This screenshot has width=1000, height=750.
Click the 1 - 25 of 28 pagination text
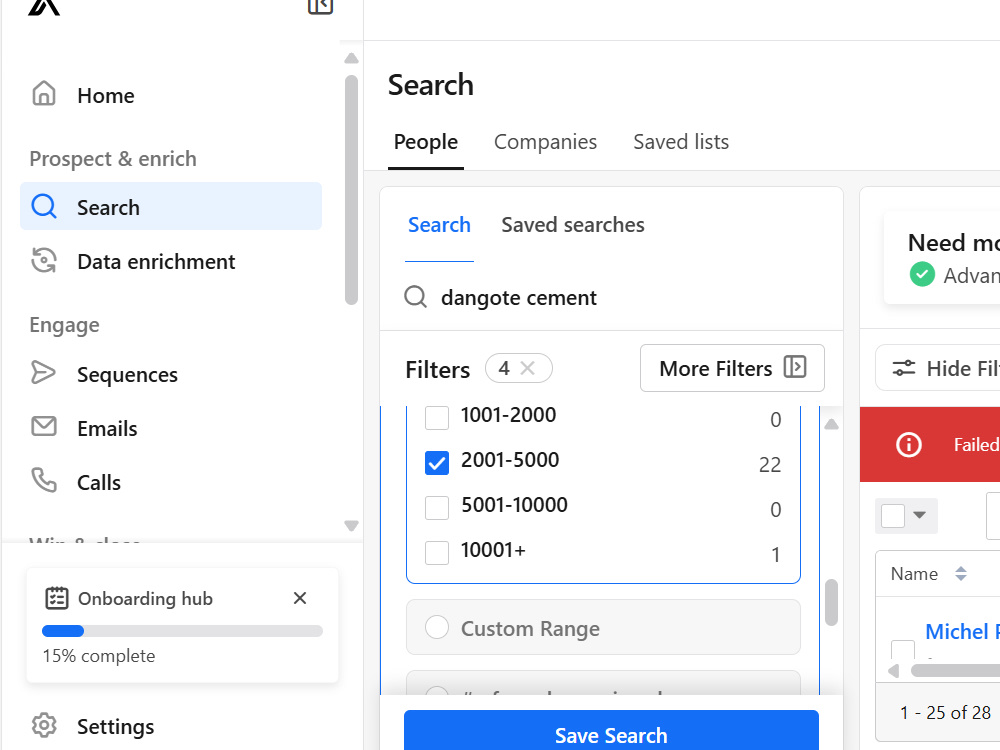(945, 712)
